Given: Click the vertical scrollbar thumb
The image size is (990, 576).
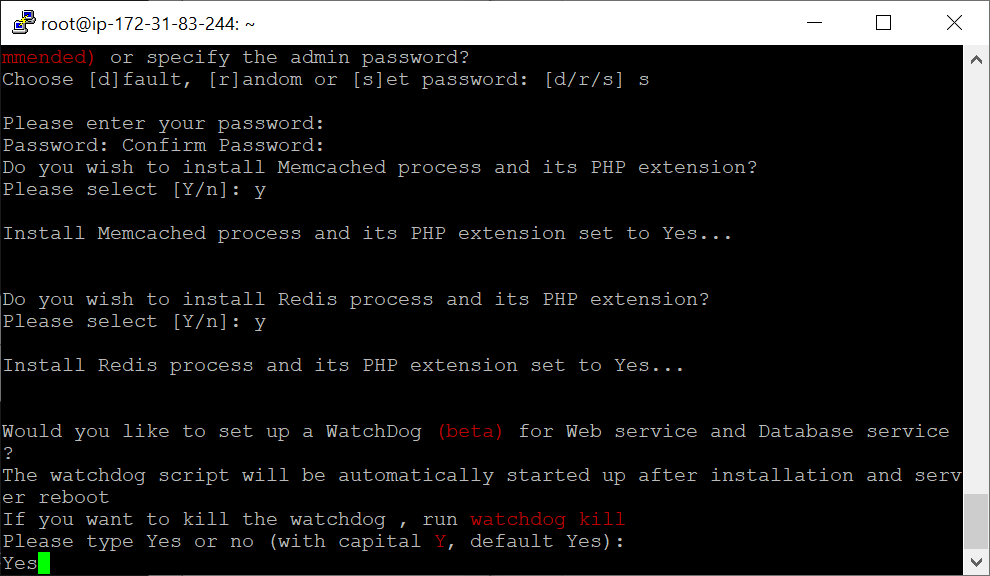Looking at the screenshot, I should coord(976,522).
